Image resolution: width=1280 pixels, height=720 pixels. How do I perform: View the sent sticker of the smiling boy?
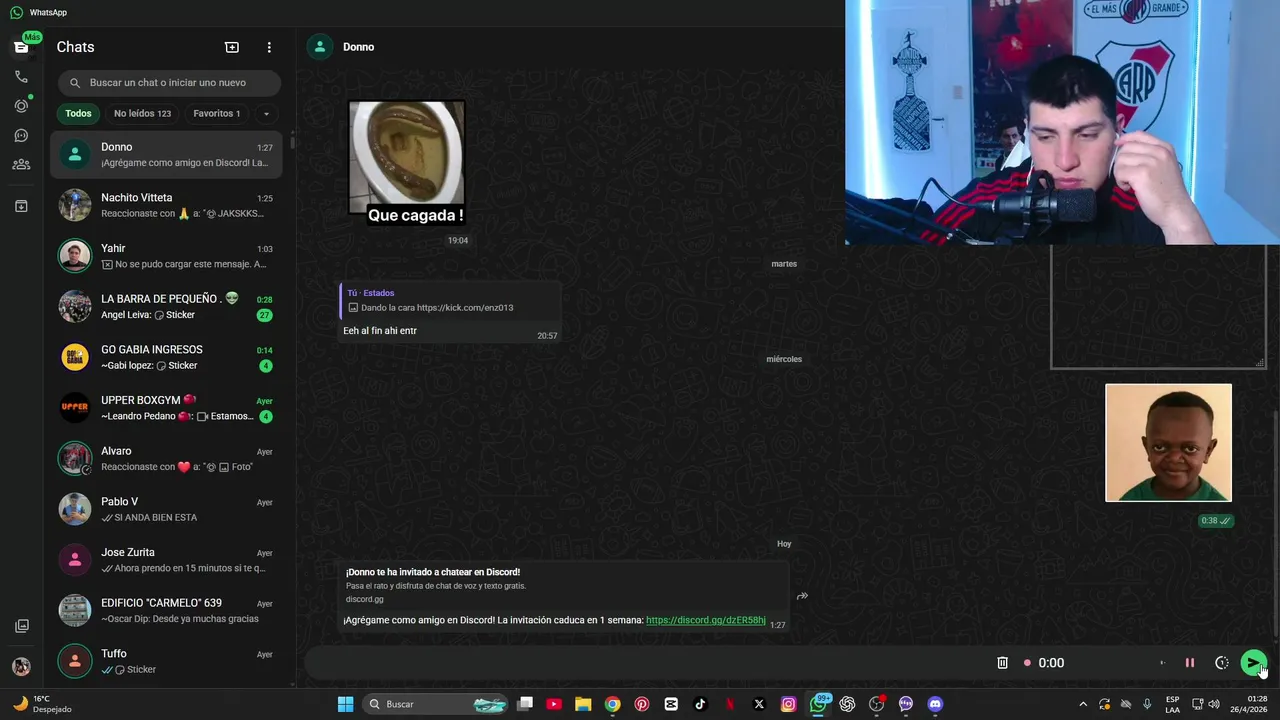click(1168, 443)
